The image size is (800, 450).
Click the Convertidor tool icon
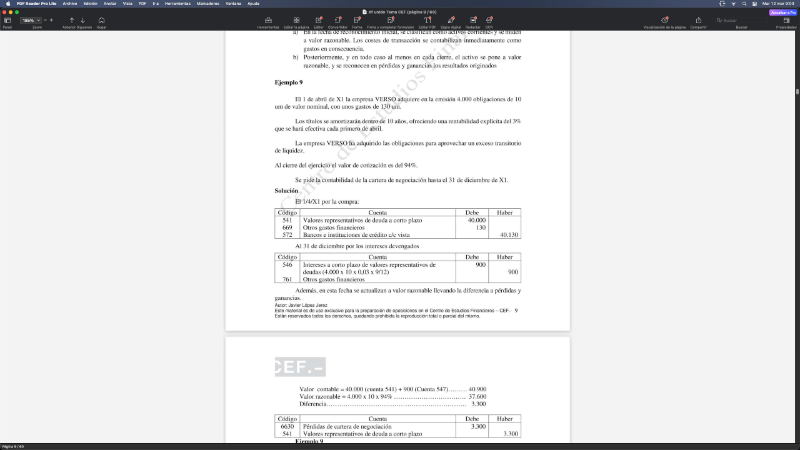tap(337, 20)
